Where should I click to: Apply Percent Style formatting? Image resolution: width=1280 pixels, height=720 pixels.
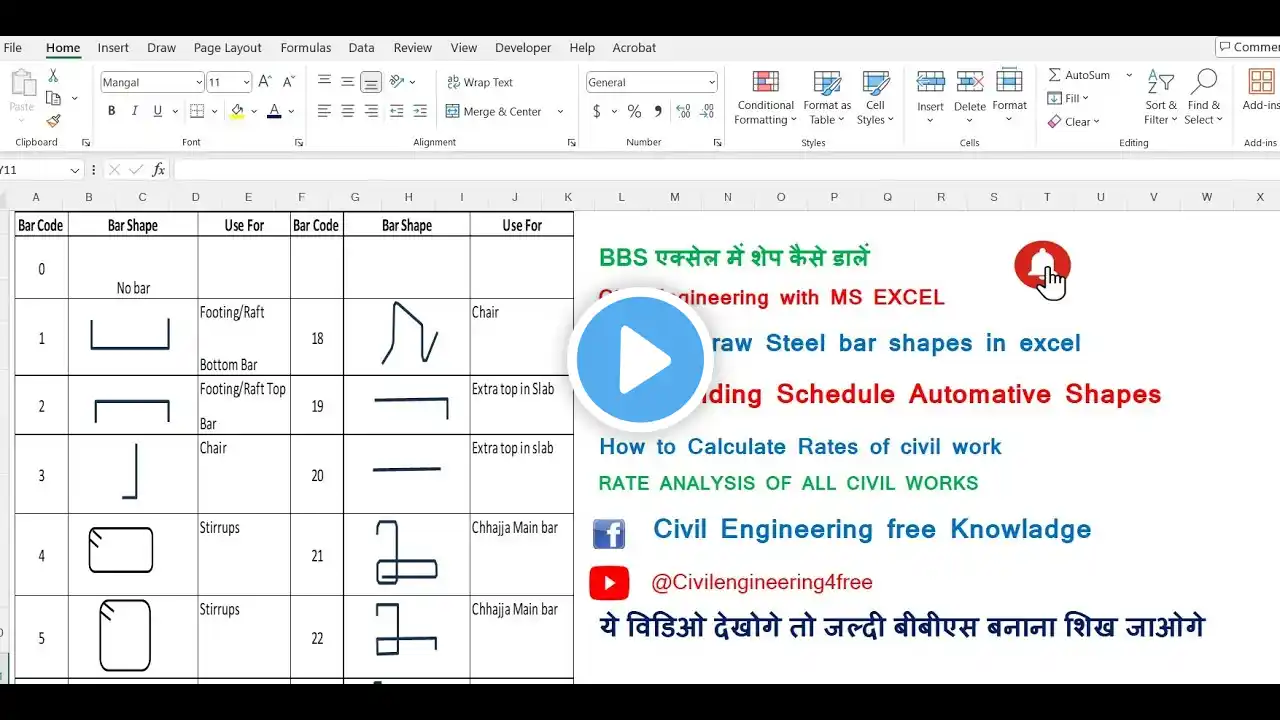pos(634,111)
